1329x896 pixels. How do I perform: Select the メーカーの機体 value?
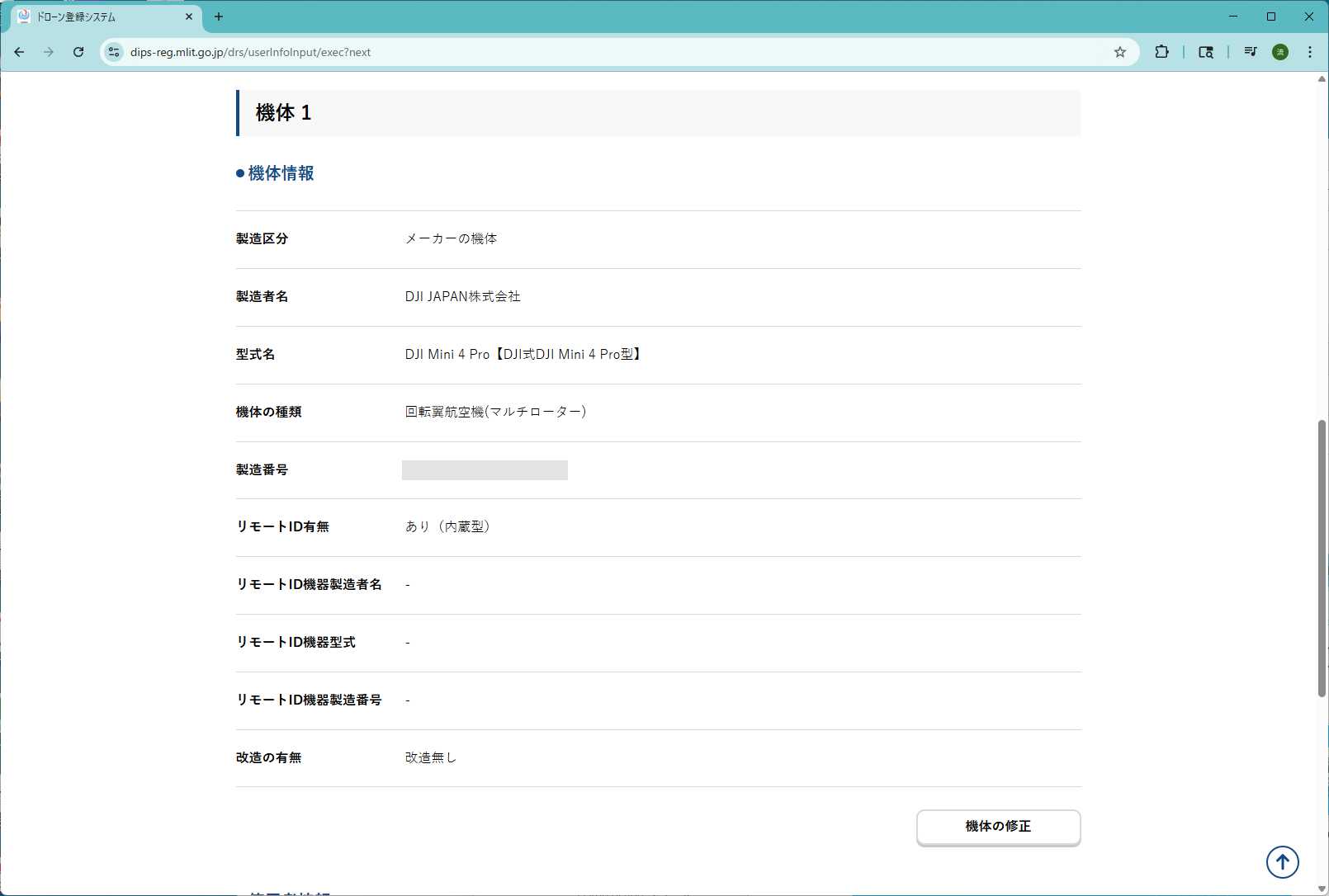point(451,238)
